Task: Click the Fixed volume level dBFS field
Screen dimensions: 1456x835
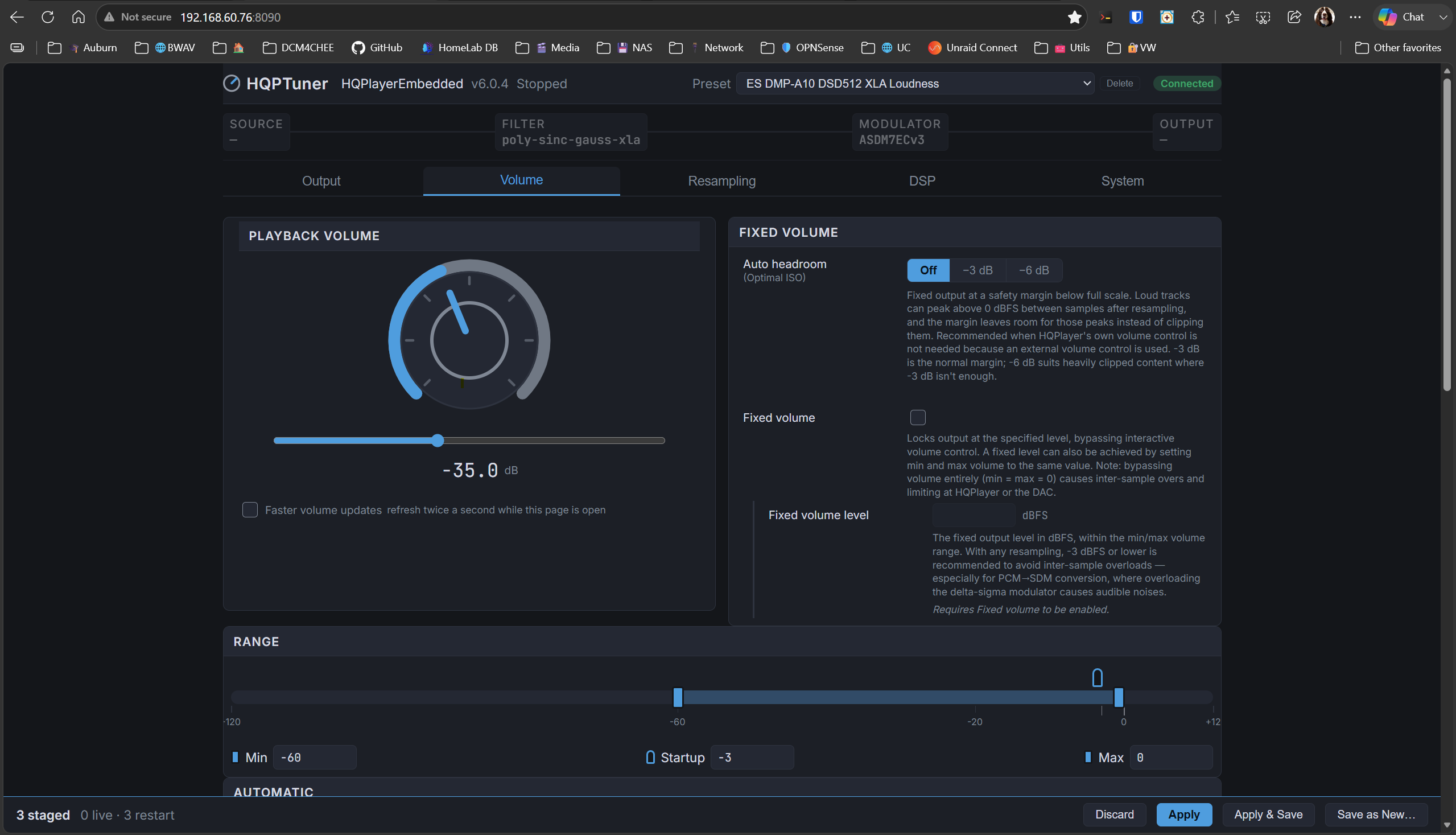Action: pyautogui.click(x=974, y=515)
